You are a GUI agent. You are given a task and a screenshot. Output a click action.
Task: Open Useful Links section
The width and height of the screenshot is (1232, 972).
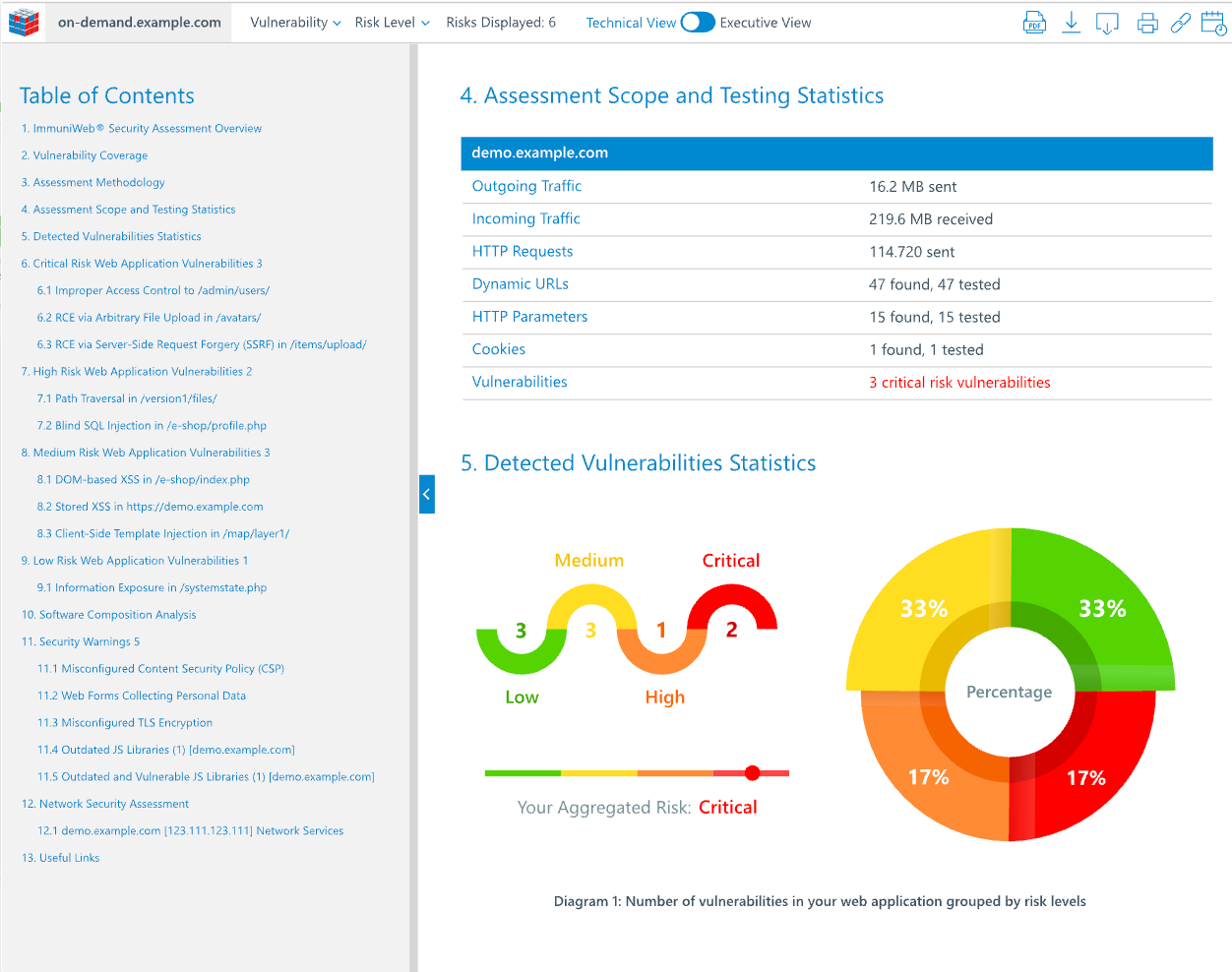coord(61,858)
